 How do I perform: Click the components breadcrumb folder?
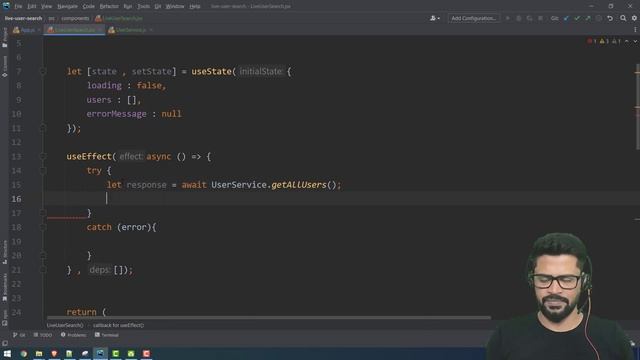75,18
